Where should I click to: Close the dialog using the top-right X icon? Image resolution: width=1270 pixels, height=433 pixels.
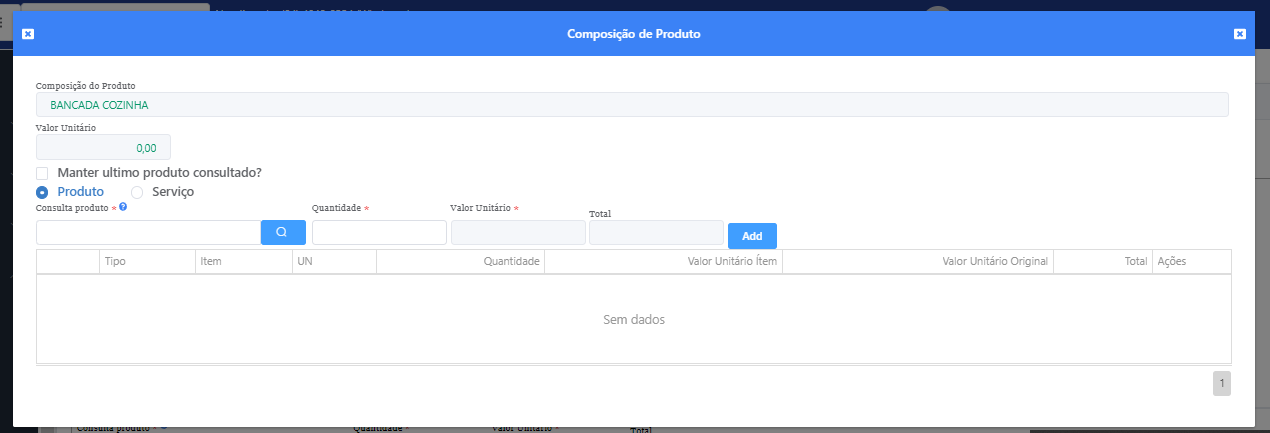pyautogui.click(x=1240, y=34)
